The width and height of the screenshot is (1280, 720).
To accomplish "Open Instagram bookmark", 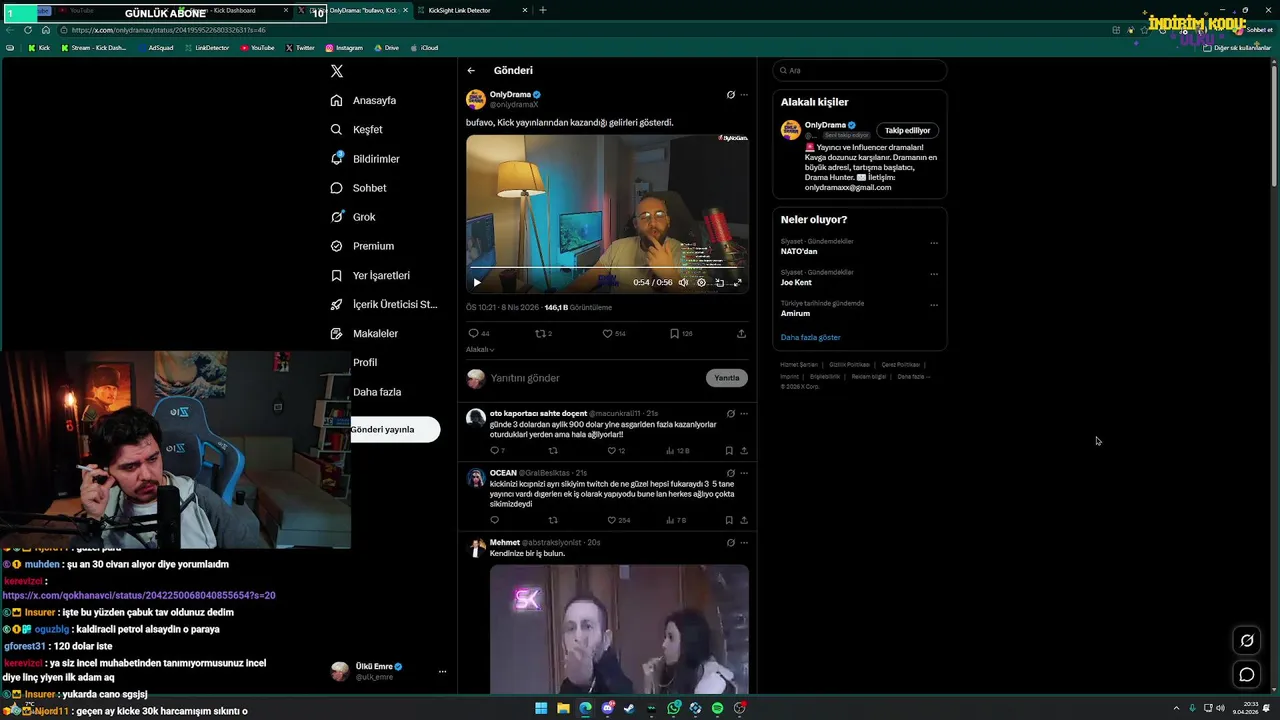I will pos(344,48).
